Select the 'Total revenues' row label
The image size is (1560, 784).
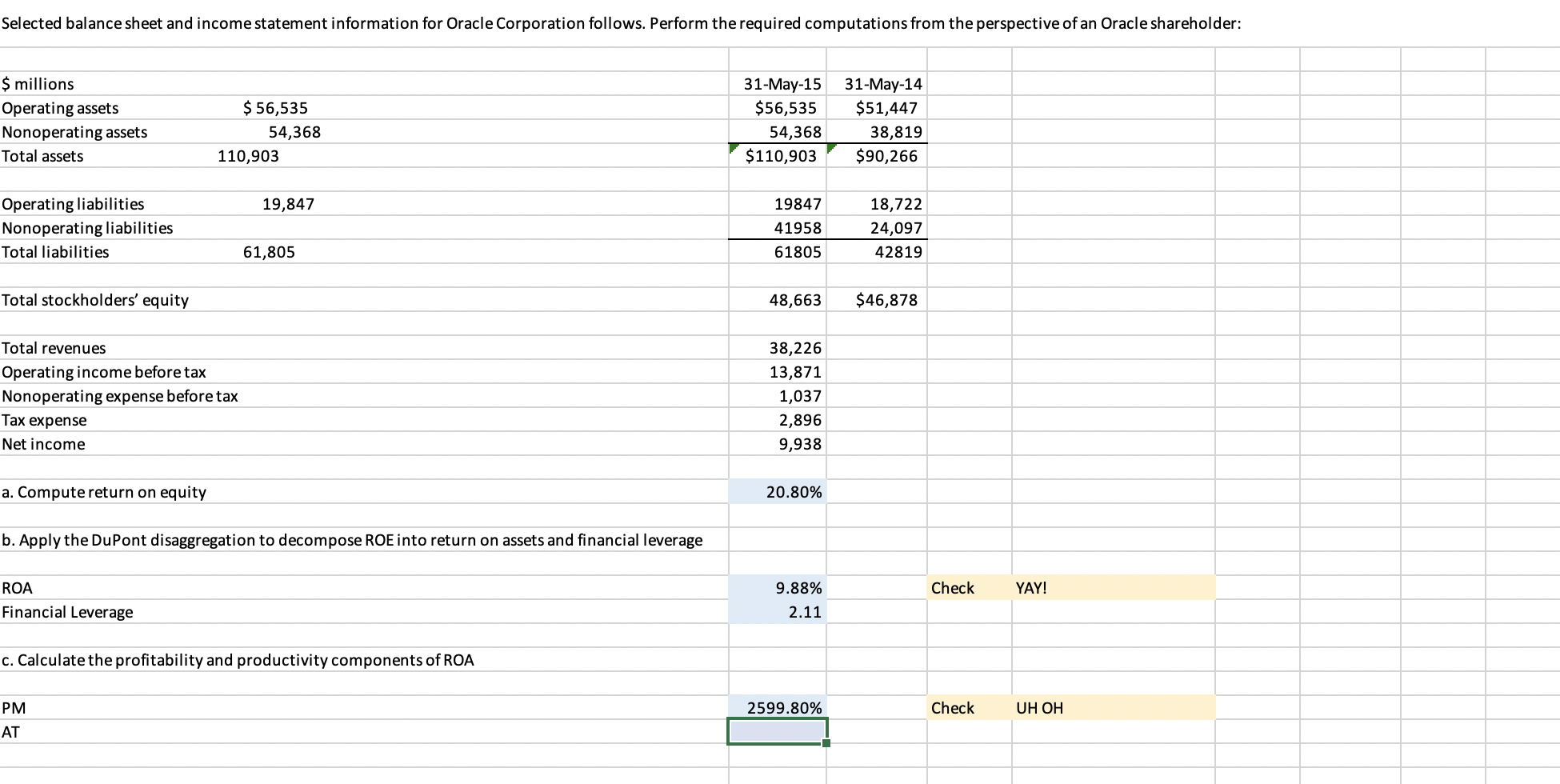click(54, 347)
